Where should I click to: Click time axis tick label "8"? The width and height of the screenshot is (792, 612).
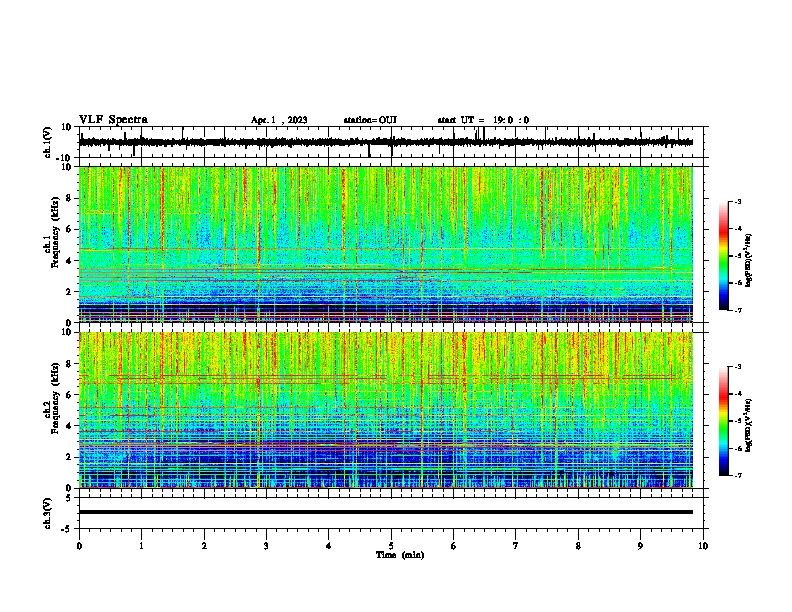click(x=578, y=546)
